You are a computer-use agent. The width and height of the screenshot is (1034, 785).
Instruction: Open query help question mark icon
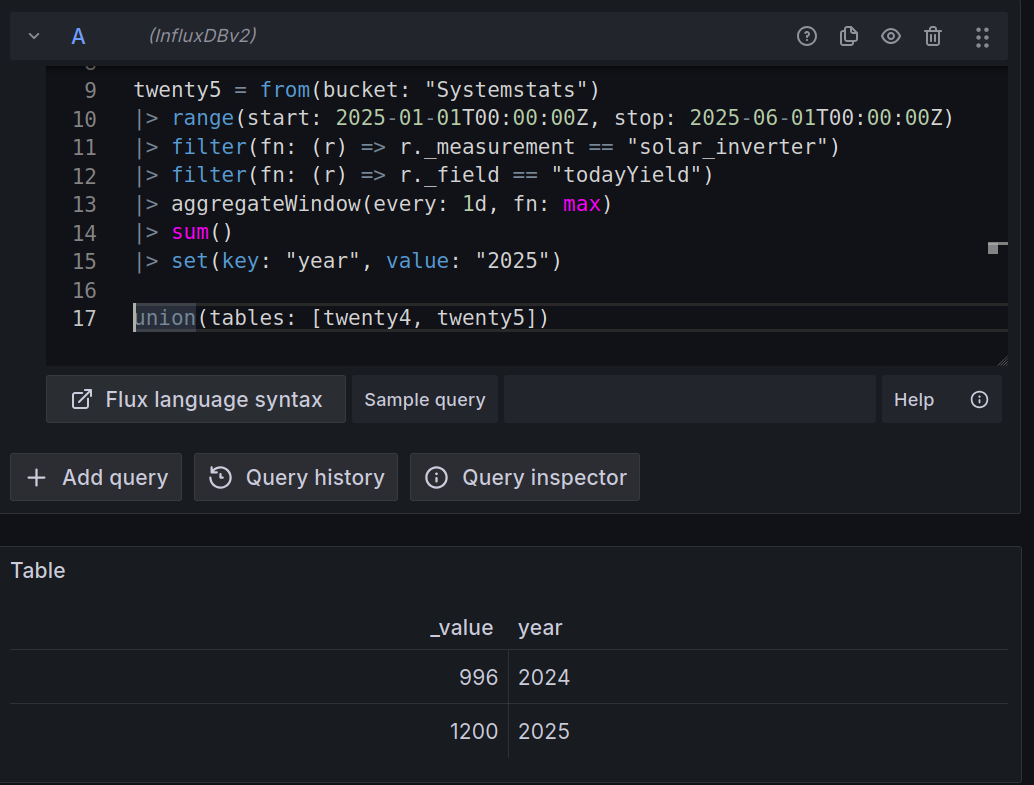[x=807, y=37]
